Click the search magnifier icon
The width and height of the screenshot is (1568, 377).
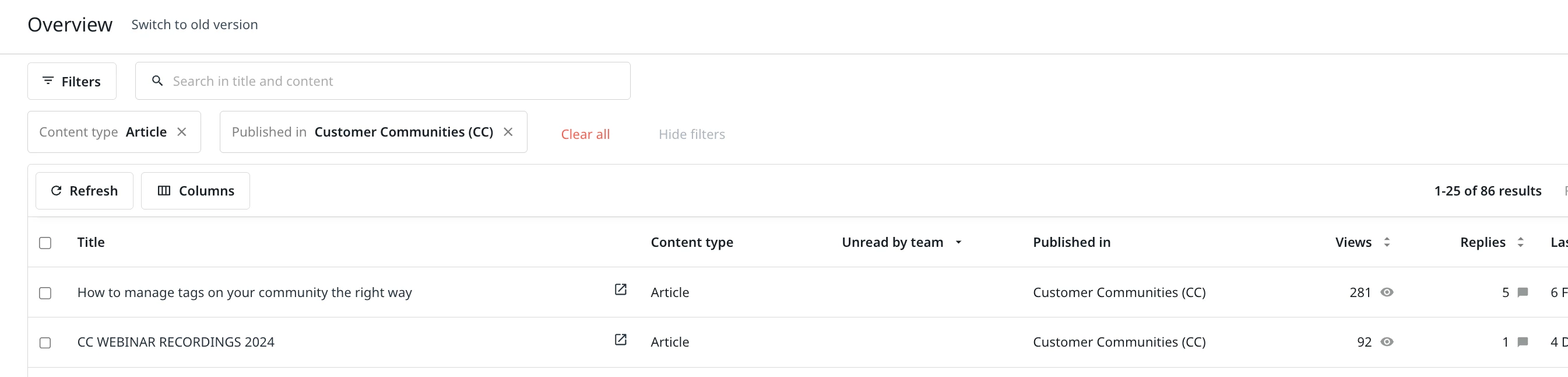157,81
